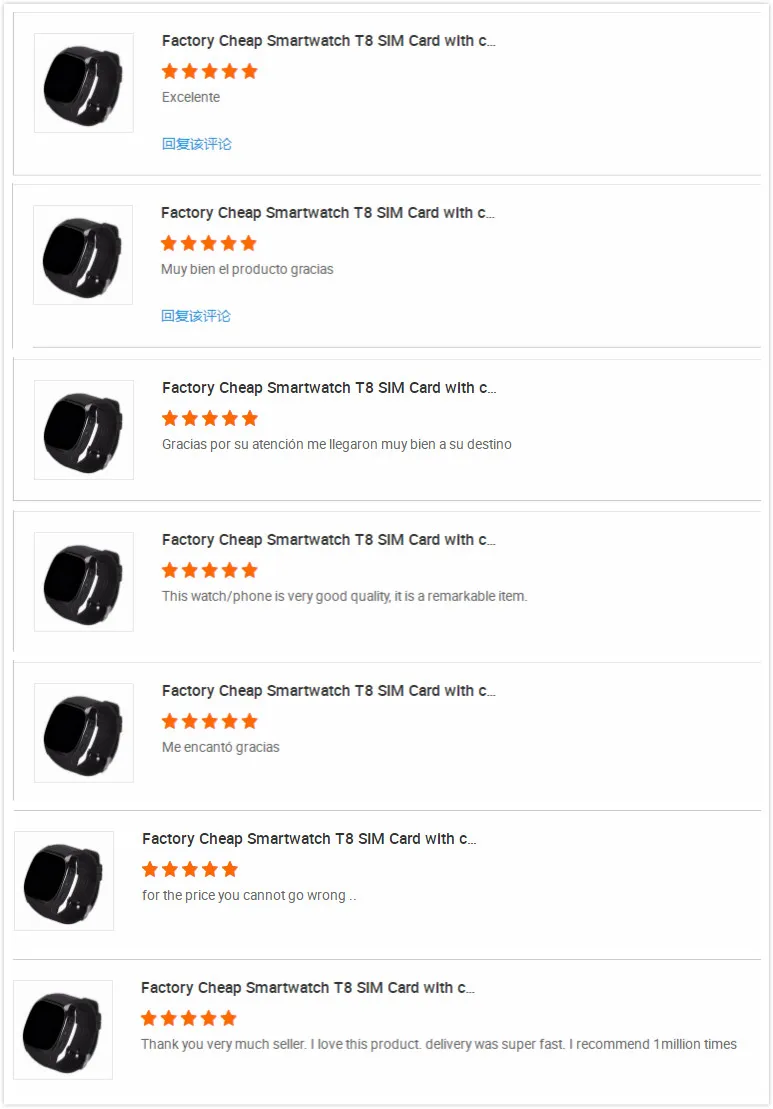Viewport: 773px width, 1109px height.
Task: Click the Smartwatch T8 title above "Muy bien el producto"
Action: (328, 213)
